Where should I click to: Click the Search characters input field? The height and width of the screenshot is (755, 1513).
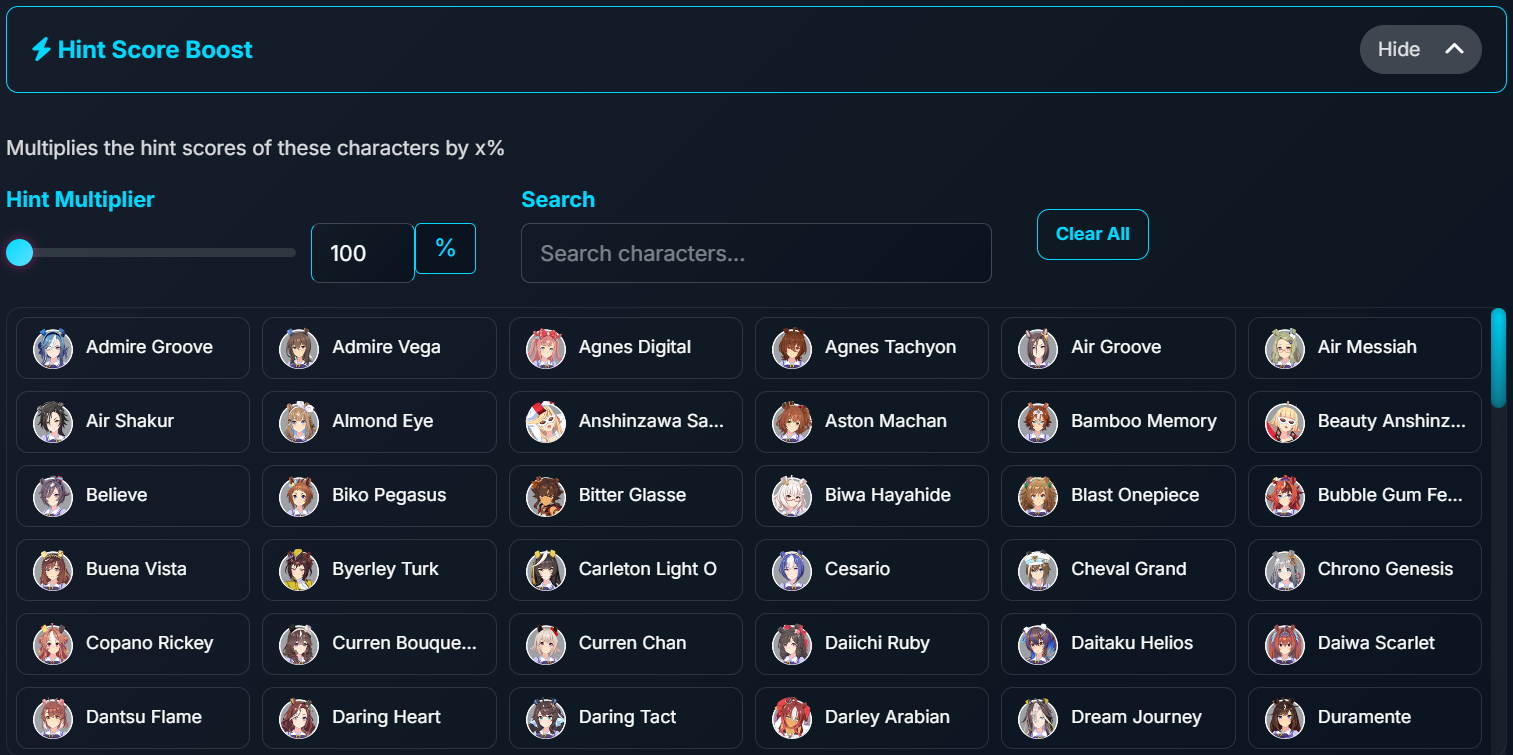[x=756, y=253]
